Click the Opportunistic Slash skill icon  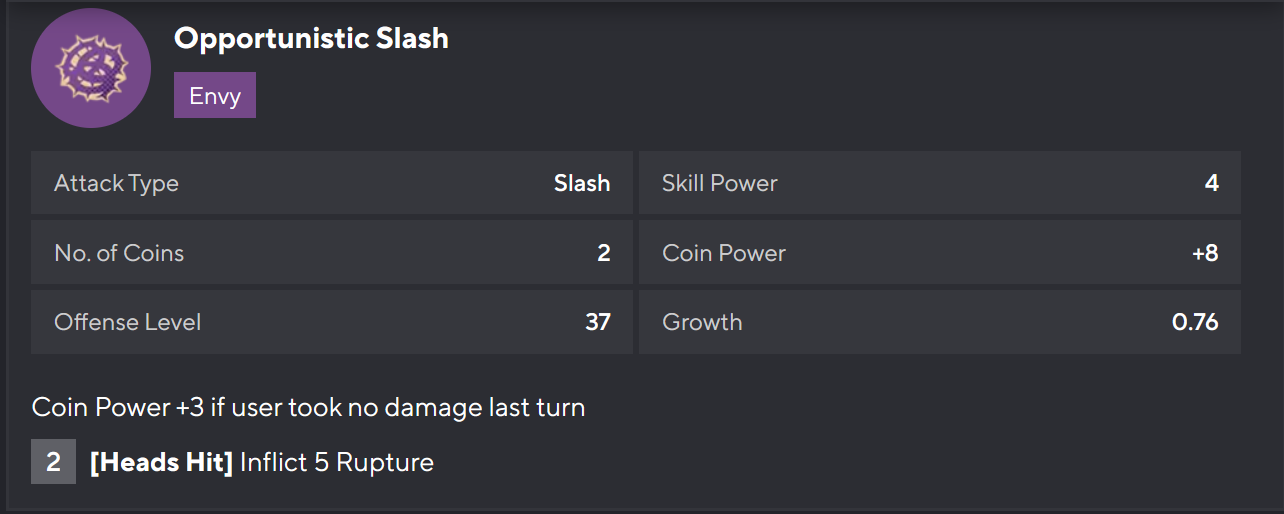(91, 68)
